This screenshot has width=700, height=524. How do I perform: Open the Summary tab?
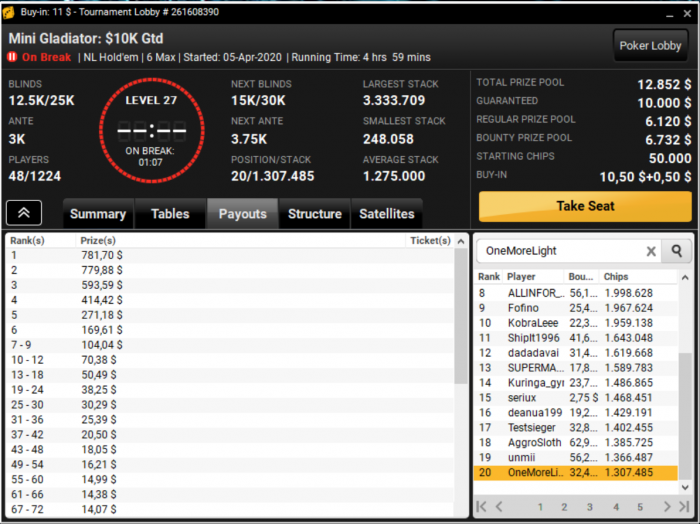tap(98, 214)
